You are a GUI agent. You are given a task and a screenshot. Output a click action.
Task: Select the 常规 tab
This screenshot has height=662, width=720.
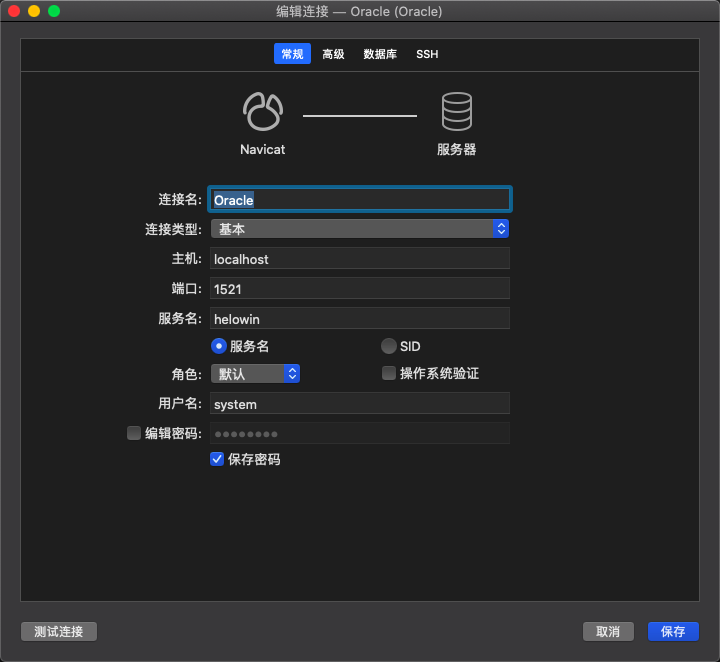click(292, 54)
